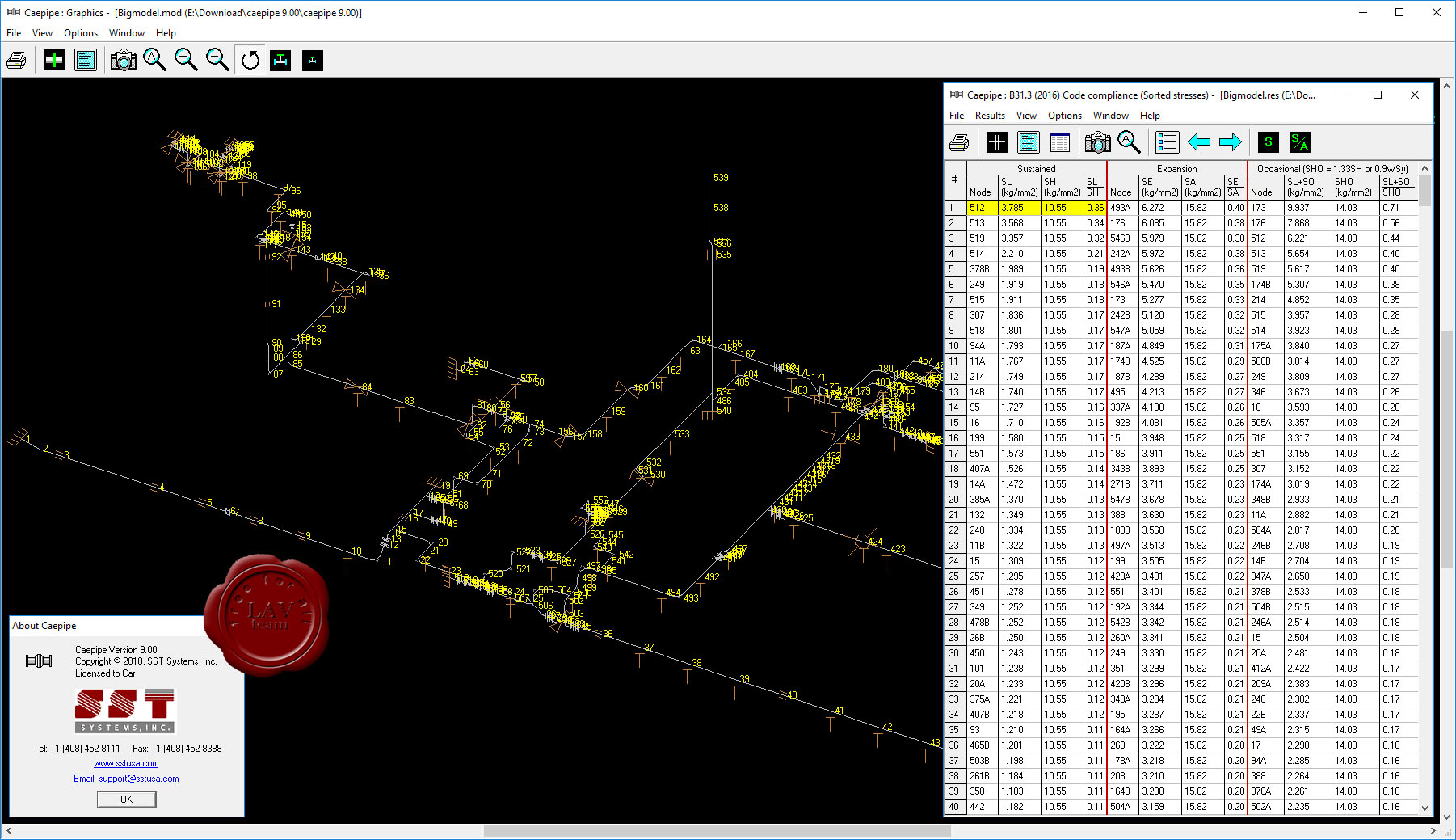Select sustained node 513 in row 2

(983, 223)
